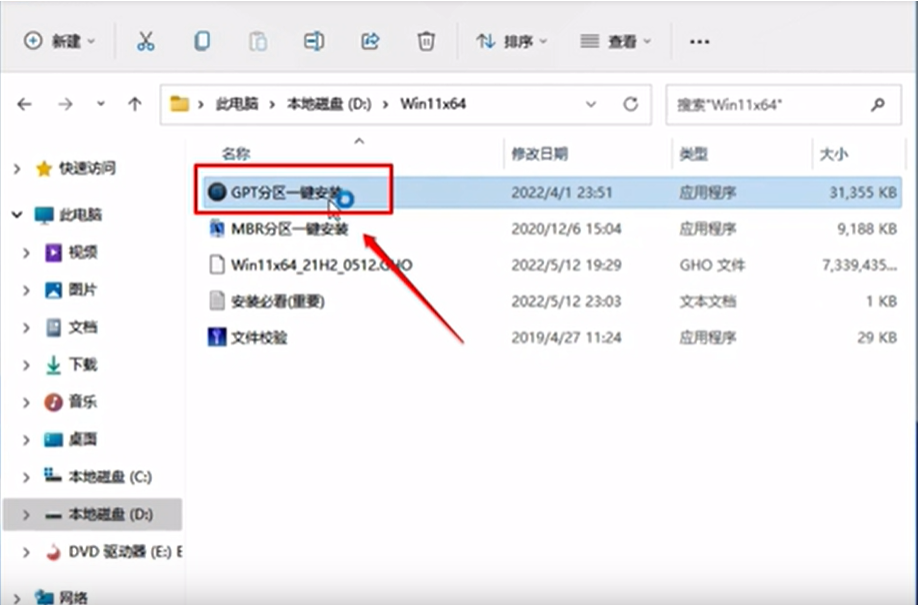
Task: Expand the 视频 folder node
Action: [26, 252]
